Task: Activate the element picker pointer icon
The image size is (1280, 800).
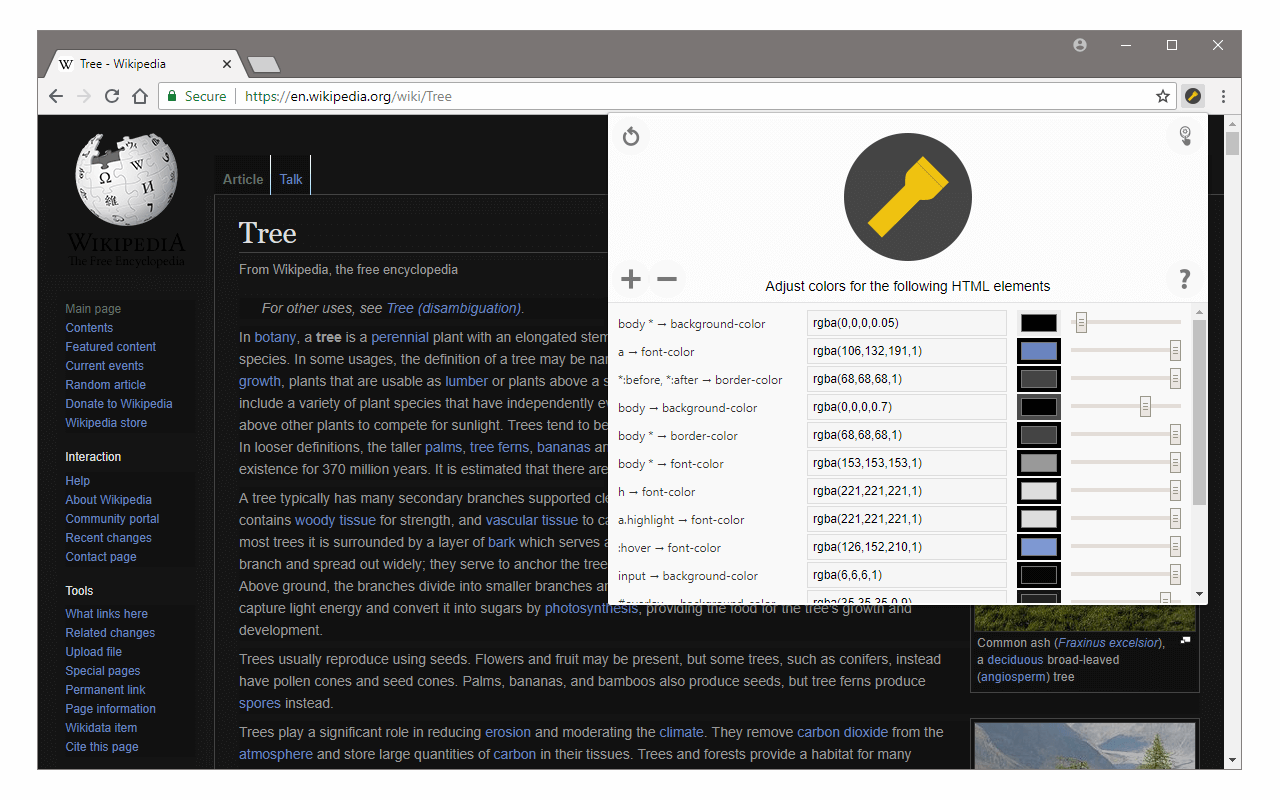Action: [1185, 136]
